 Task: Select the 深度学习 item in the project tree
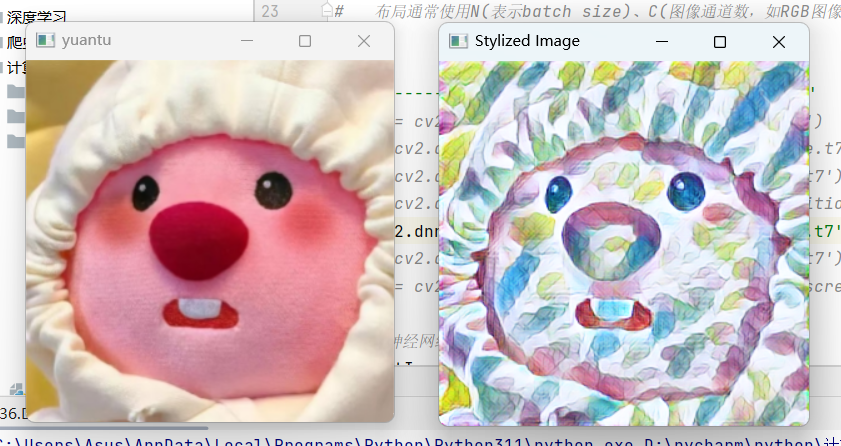point(36,18)
